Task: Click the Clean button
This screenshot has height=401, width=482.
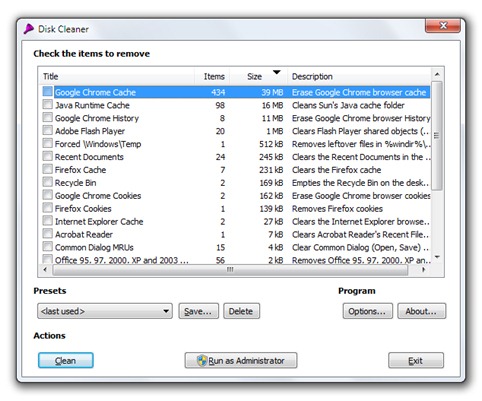Action: pos(66,360)
